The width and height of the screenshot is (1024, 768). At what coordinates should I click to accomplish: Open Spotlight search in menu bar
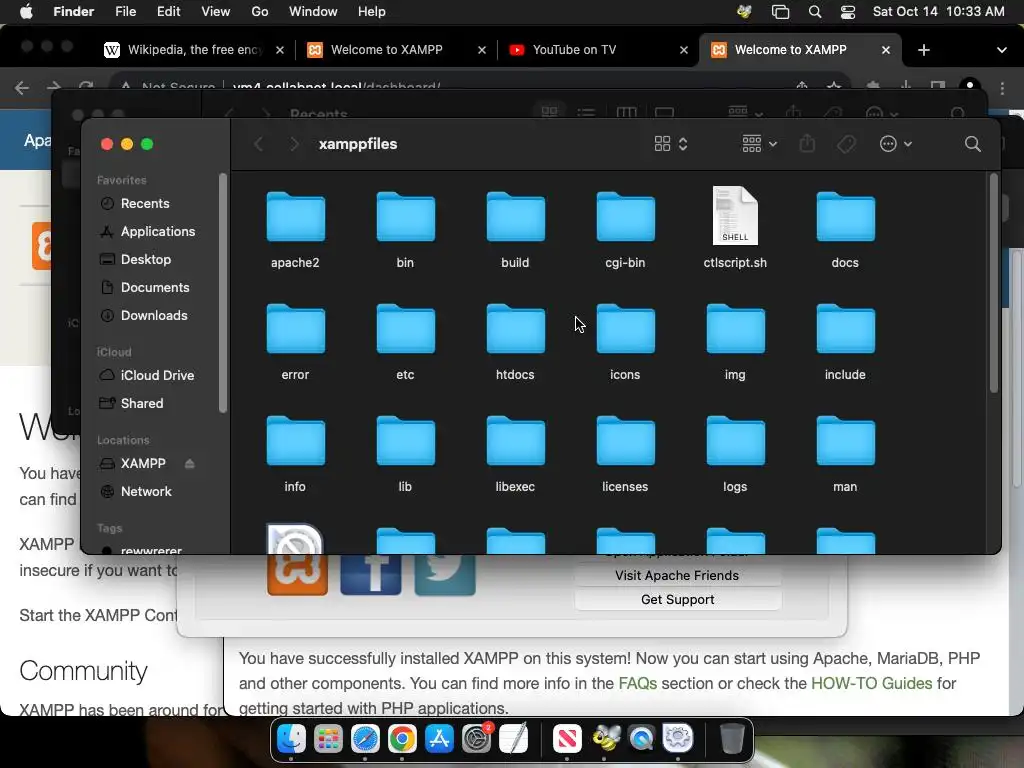814,12
